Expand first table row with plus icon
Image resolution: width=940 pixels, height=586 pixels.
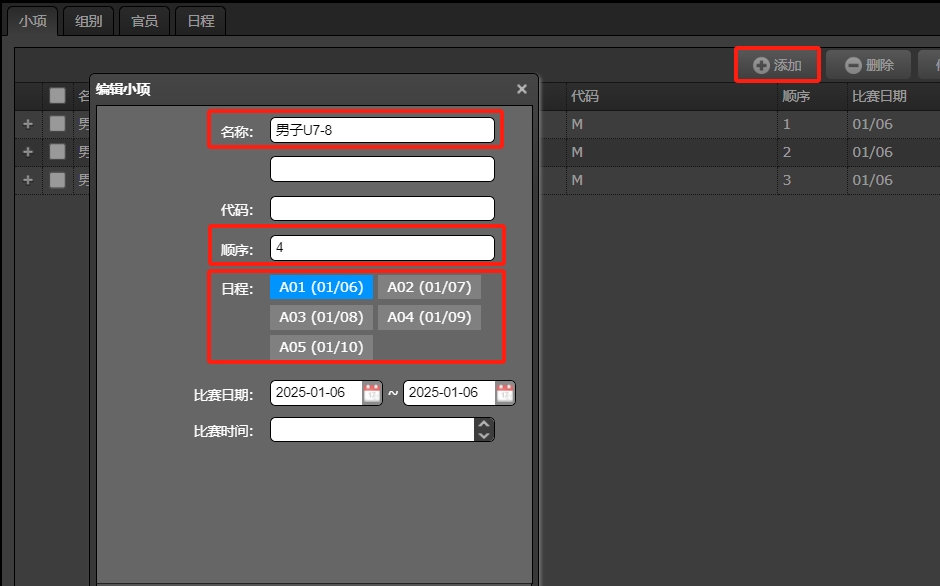(28, 124)
